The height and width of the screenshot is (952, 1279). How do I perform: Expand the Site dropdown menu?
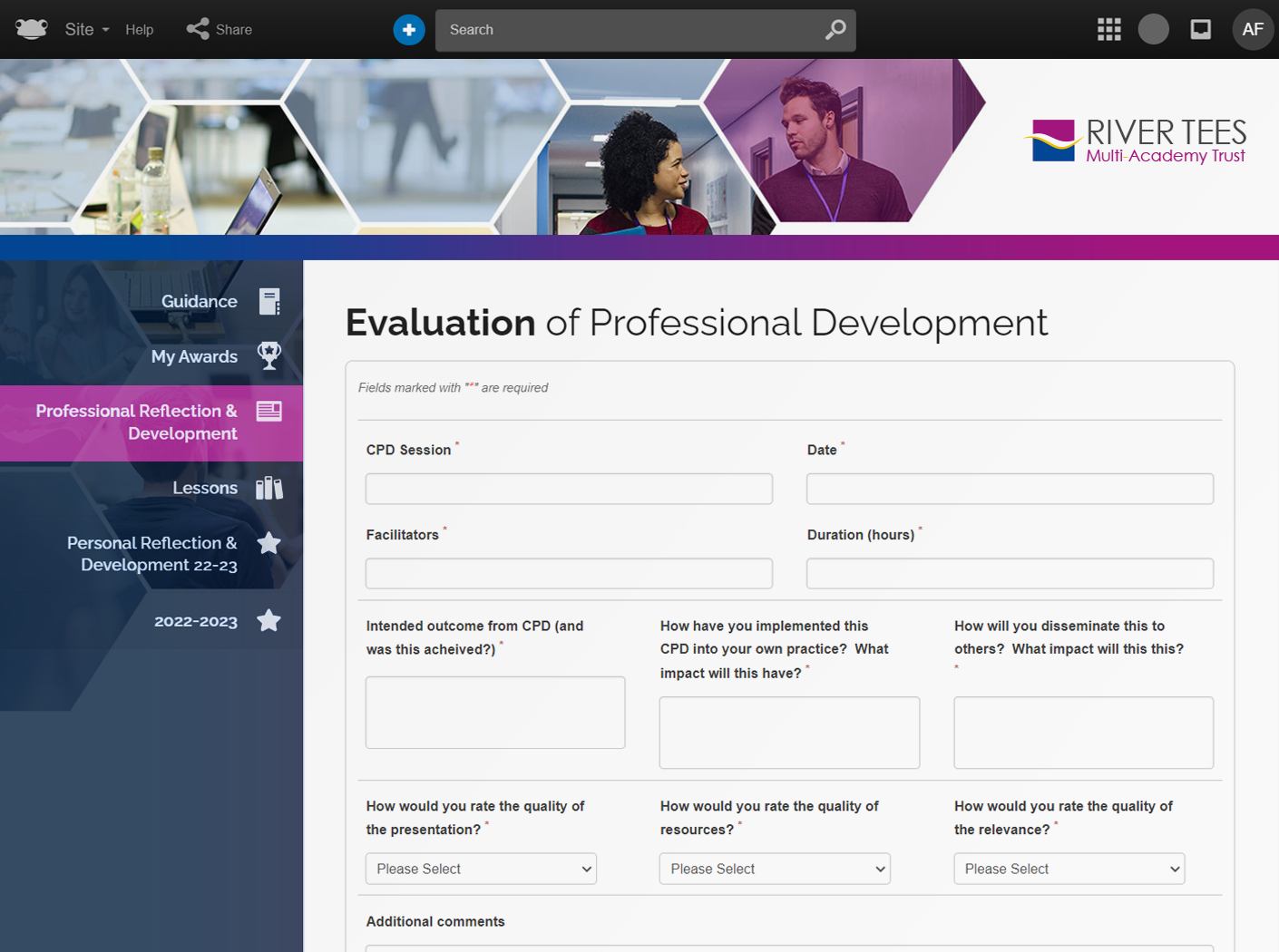(86, 30)
